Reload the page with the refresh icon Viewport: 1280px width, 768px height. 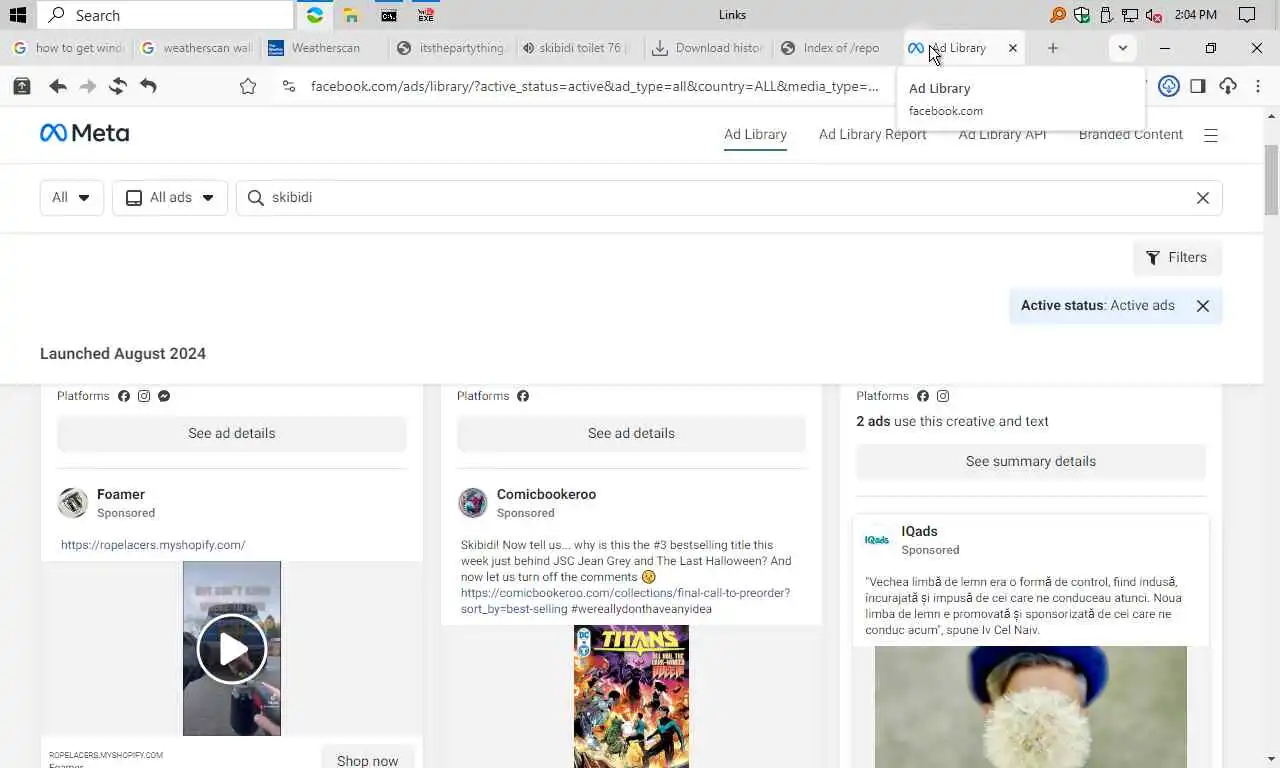click(118, 87)
